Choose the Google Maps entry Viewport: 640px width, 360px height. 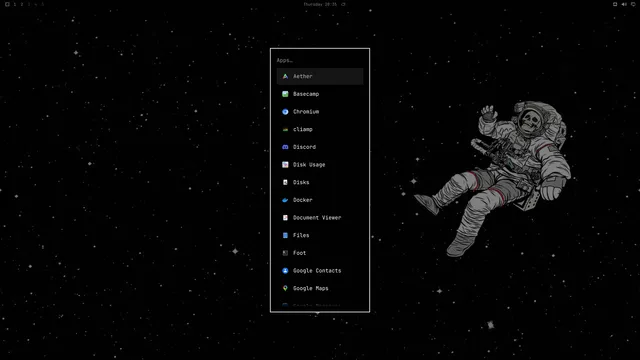pos(320,288)
